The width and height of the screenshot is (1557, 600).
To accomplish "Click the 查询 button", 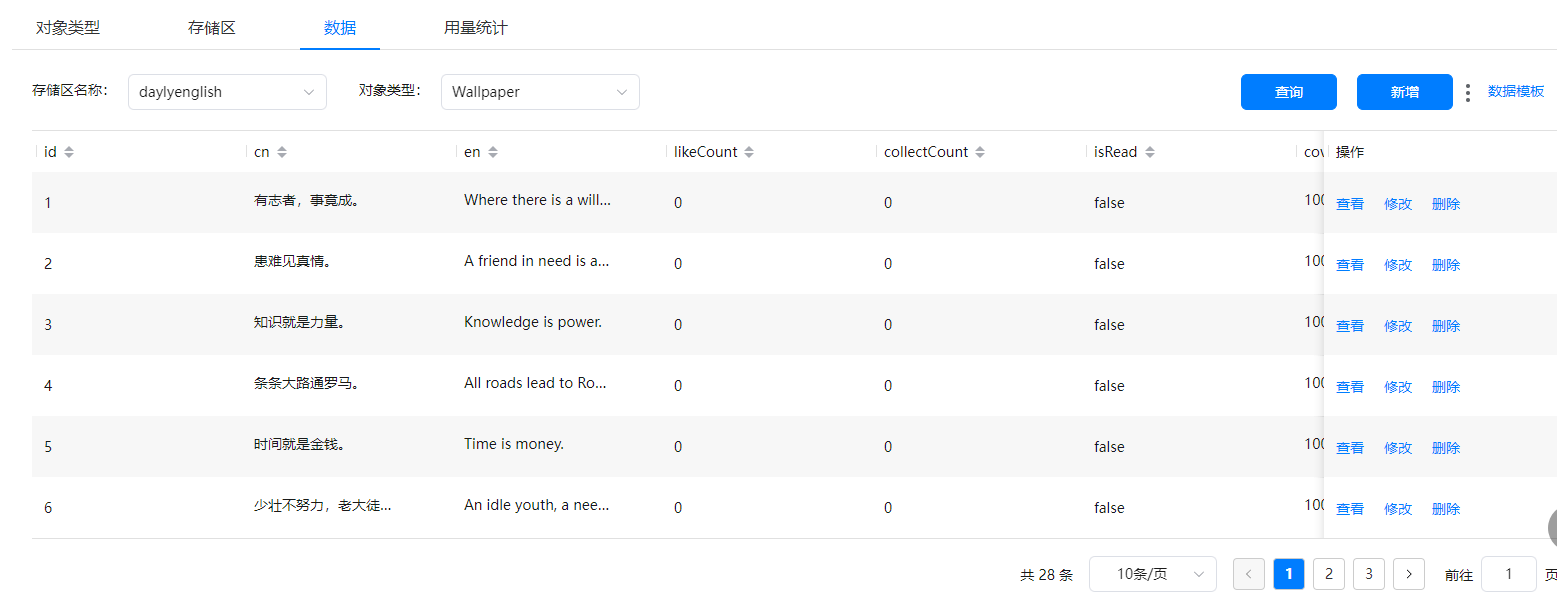I will (x=1288, y=92).
